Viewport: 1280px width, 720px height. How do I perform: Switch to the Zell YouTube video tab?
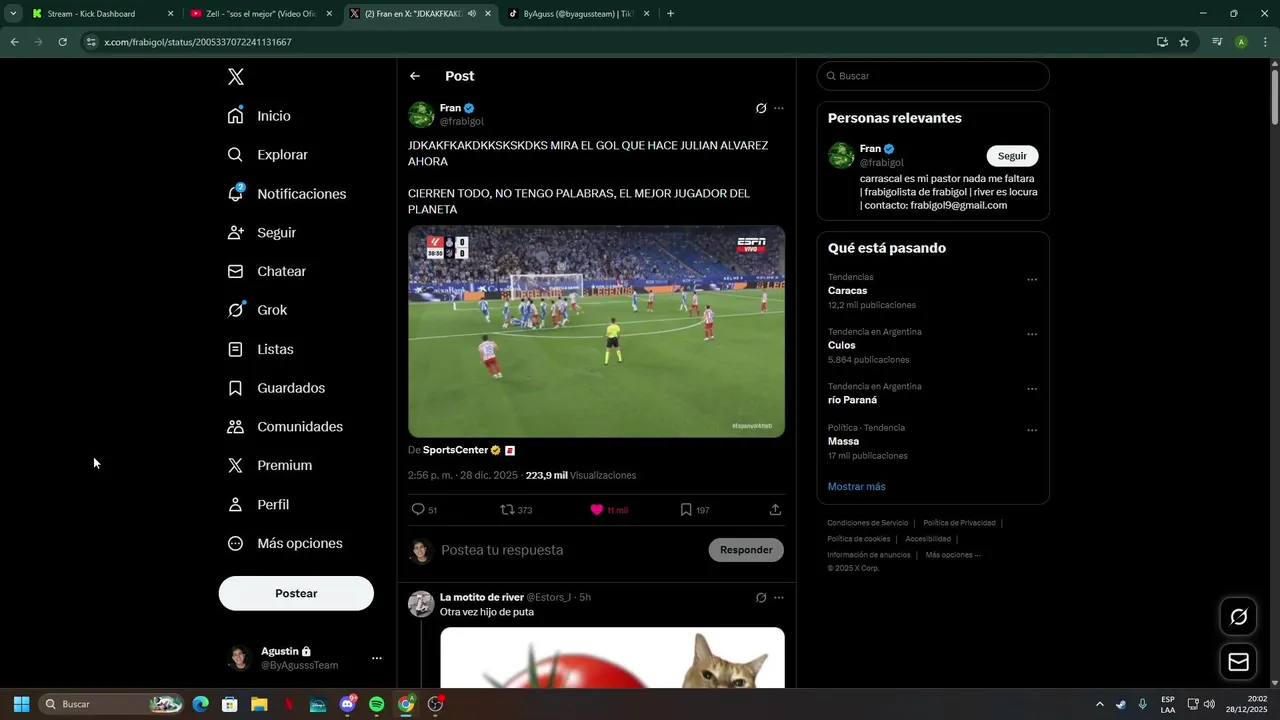pos(262,14)
